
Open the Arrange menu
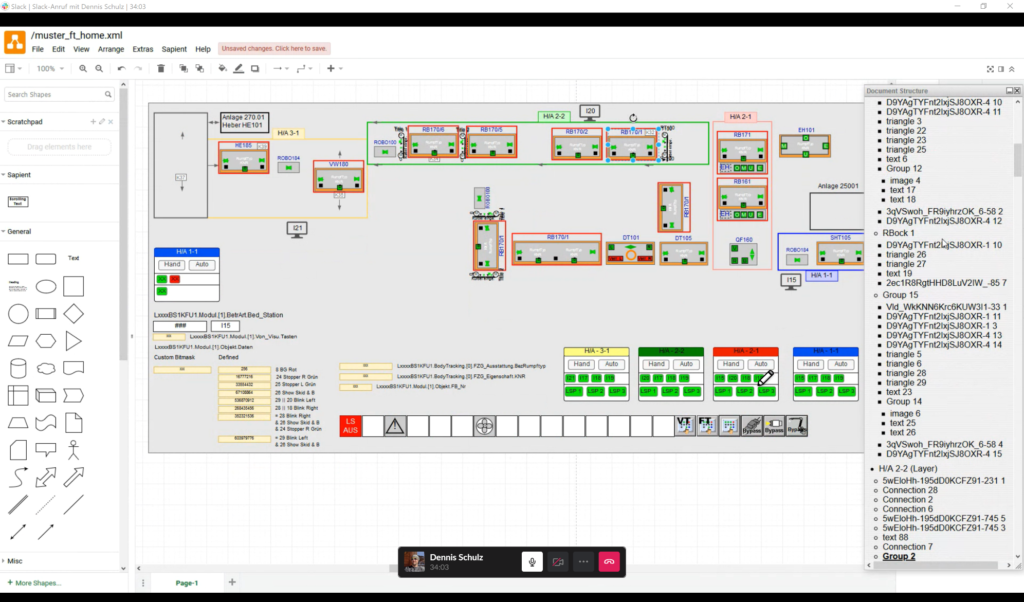[x=111, y=49]
